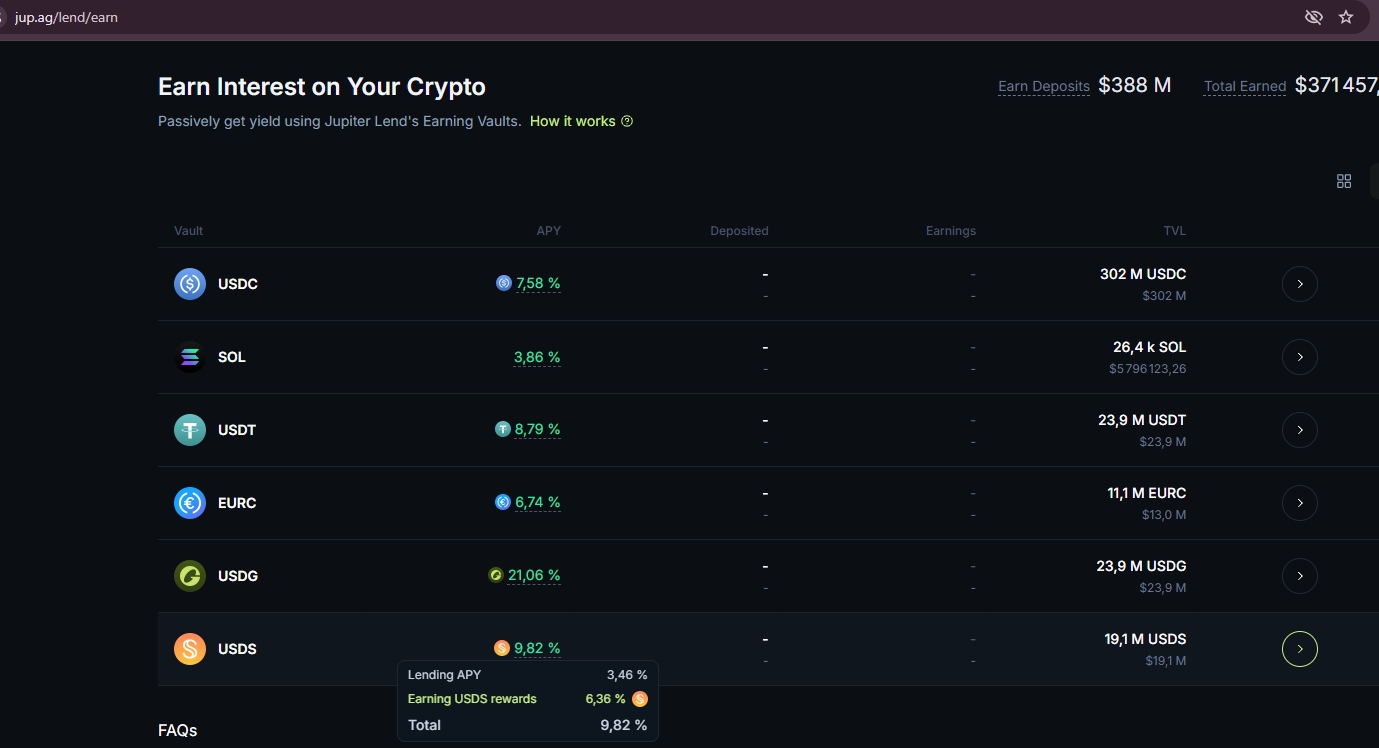Click the 302 M USDC TVL value

tap(1143, 274)
